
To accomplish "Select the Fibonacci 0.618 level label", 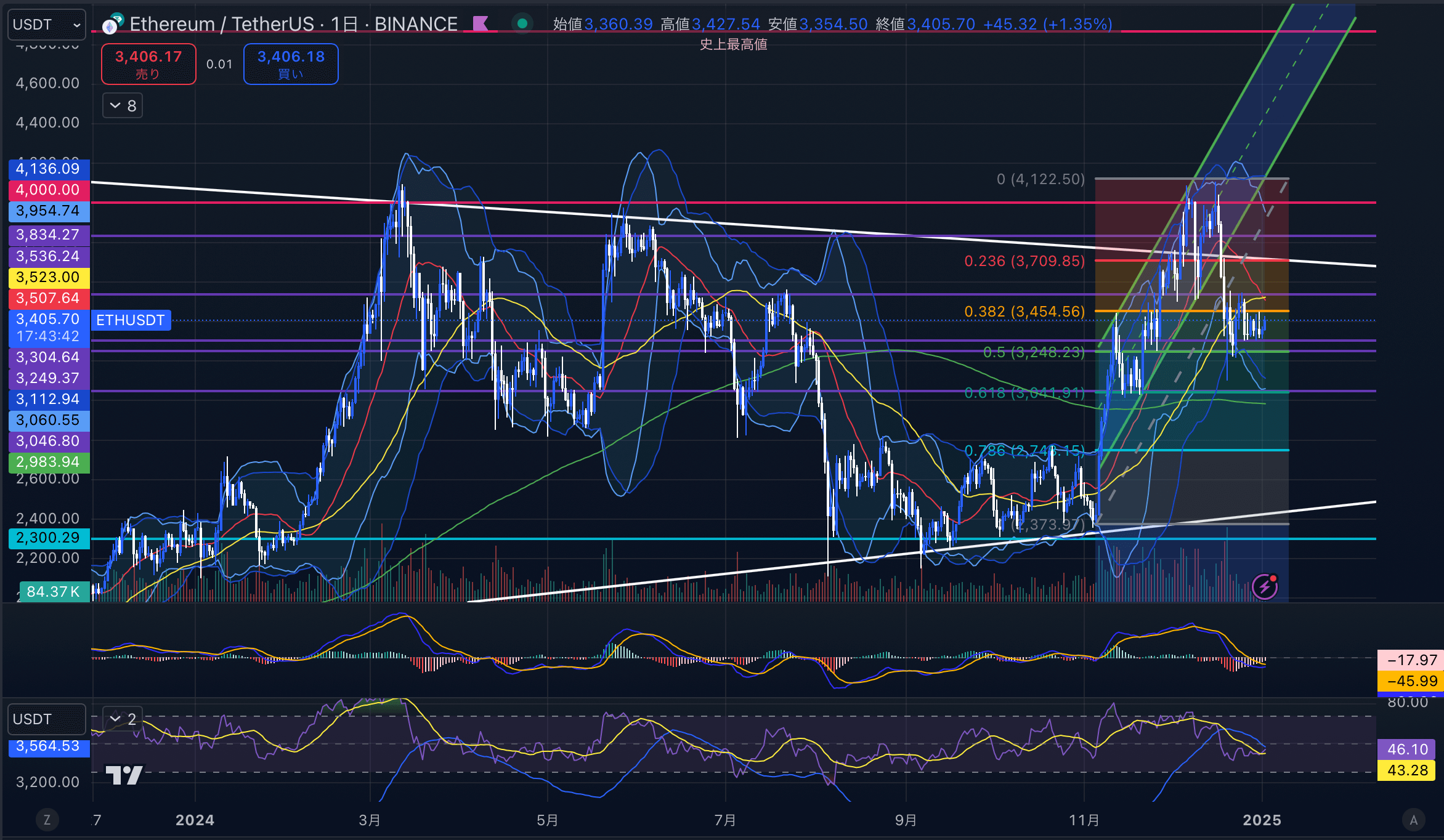I will click(x=1024, y=393).
